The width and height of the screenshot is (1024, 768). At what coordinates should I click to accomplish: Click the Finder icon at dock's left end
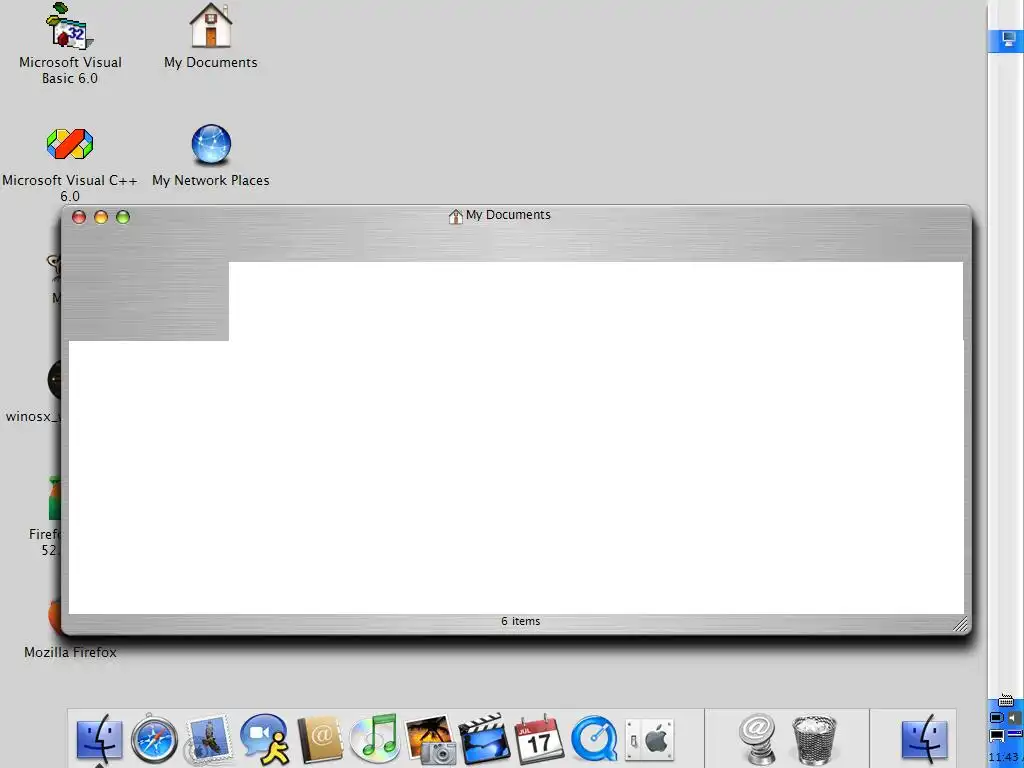pos(99,739)
